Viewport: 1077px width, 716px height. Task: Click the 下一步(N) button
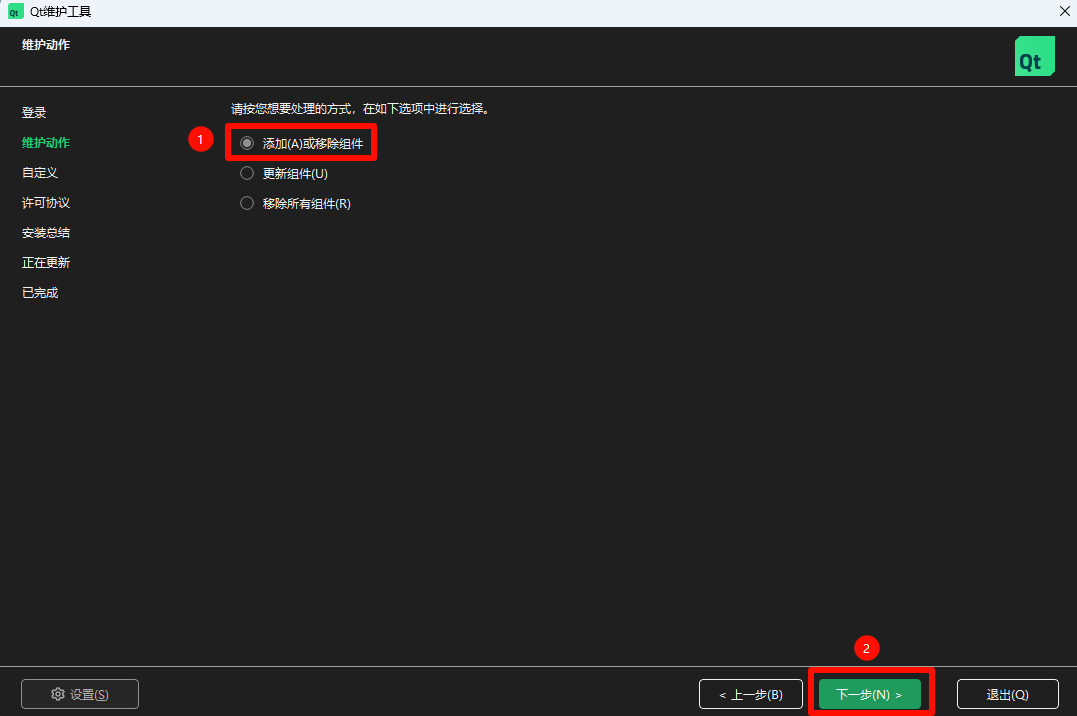(x=869, y=694)
